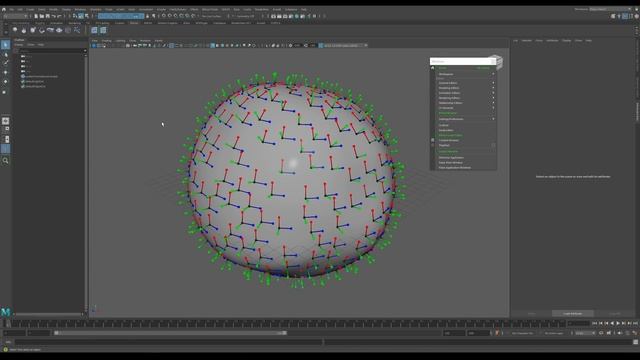Click first sphere-like icon on the shelf
Viewport: 640px width, 360px height.
[15, 30]
